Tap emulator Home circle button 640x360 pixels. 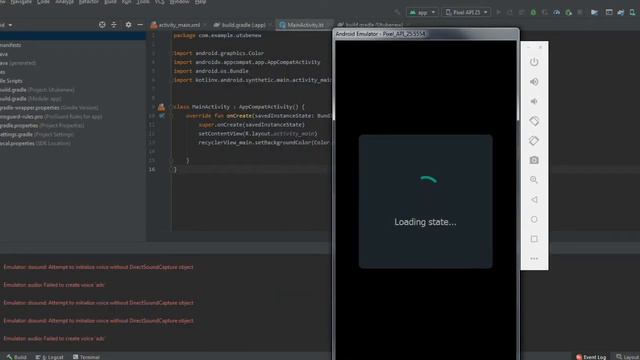[x=534, y=220]
